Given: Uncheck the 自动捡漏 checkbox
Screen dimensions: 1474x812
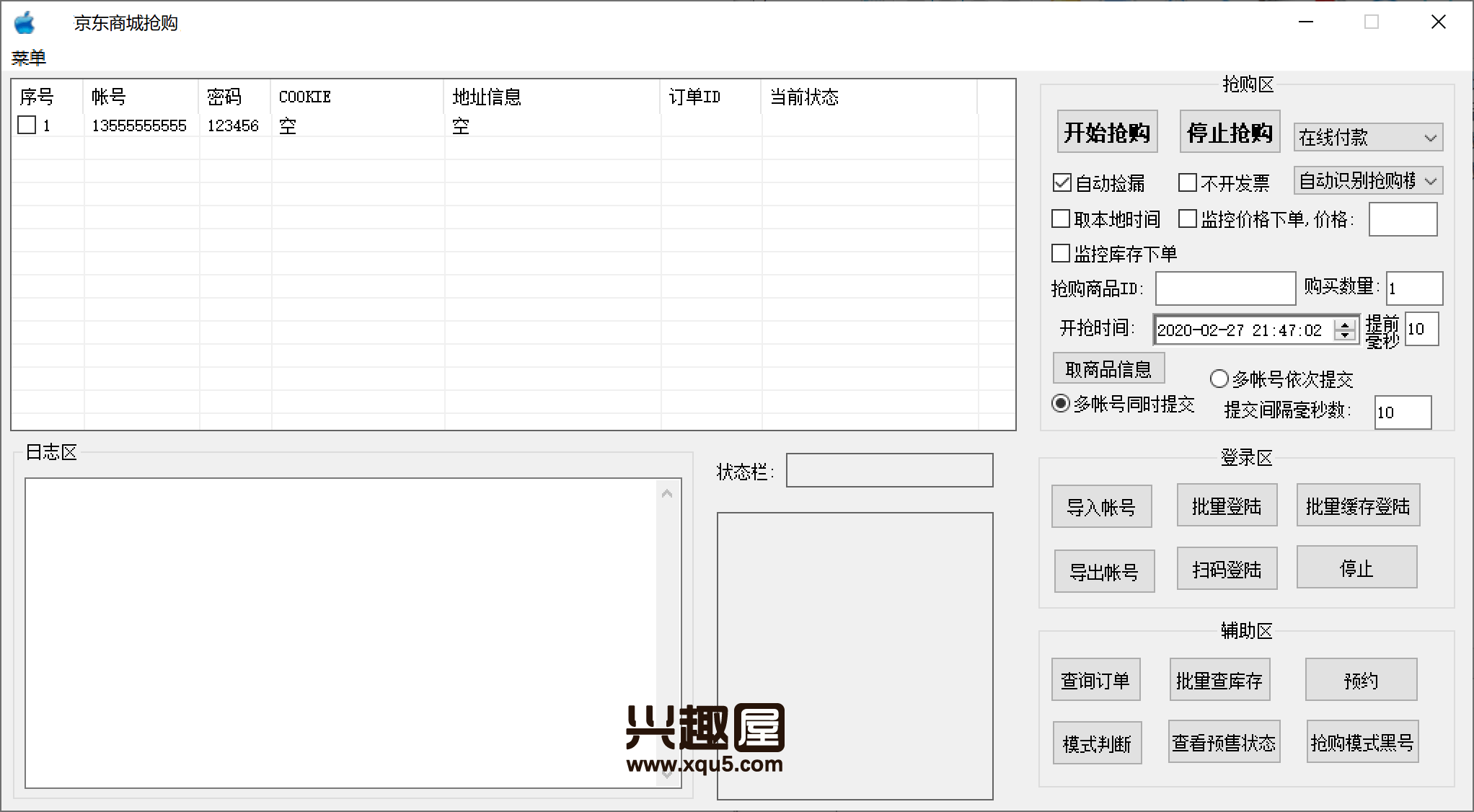Looking at the screenshot, I should click(x=1062, y=183).
